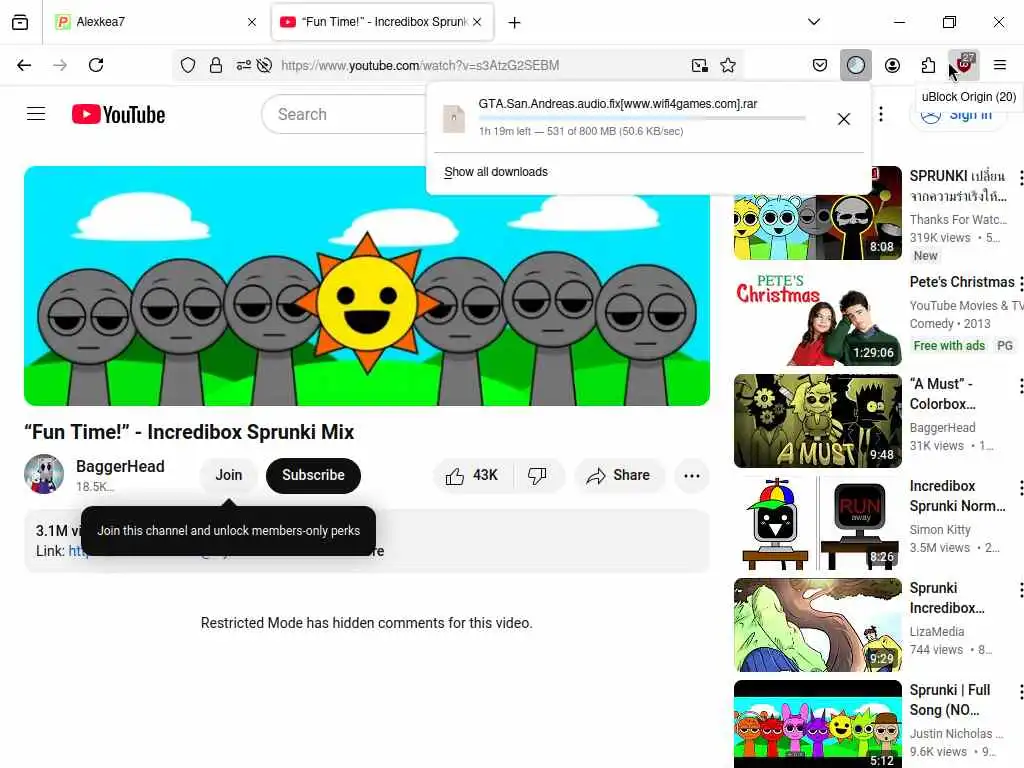This screenshot has height=768, width=1024.
Task: Click the Simon Kitty channel name
Action: [940, 530]
